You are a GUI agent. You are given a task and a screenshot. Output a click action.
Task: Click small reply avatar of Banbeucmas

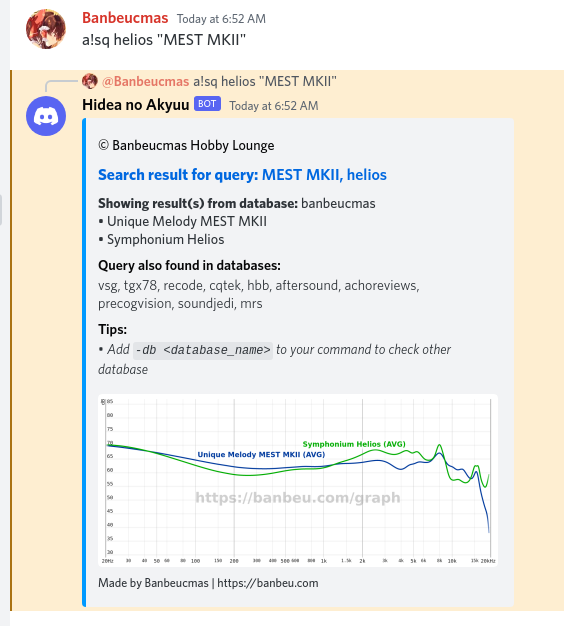point(90,81)
